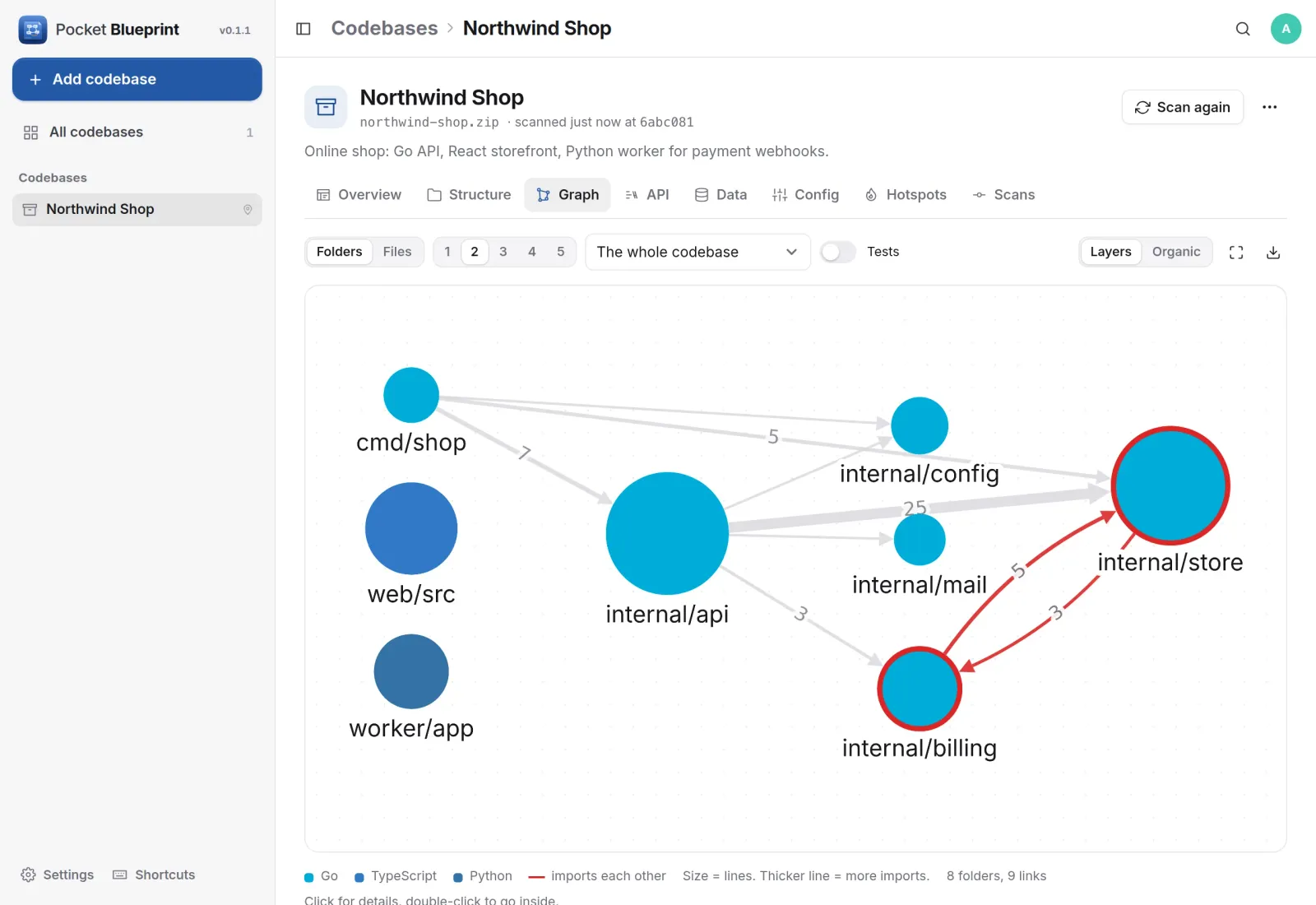This screenshot has height=905, width=1316.
Task: Open the Config tab
Action: pyautogui.click(x=805, y=195)
